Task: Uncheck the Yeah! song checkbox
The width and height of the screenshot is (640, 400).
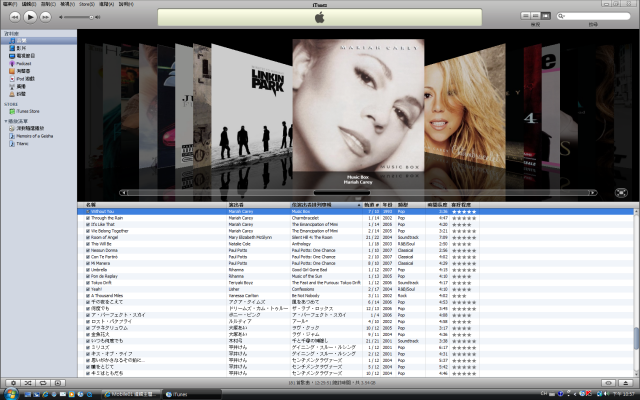Action: tap(88, 289)
